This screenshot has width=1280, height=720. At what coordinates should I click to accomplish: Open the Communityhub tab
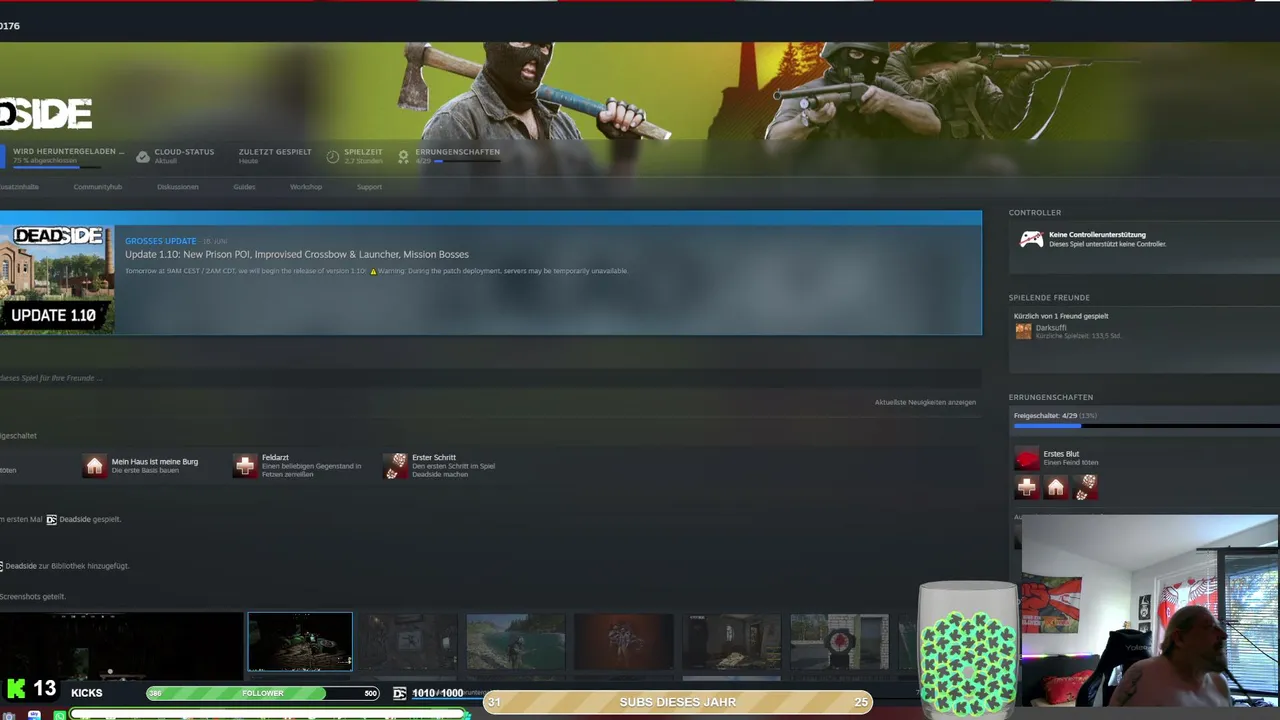click(x=97, y=187)
